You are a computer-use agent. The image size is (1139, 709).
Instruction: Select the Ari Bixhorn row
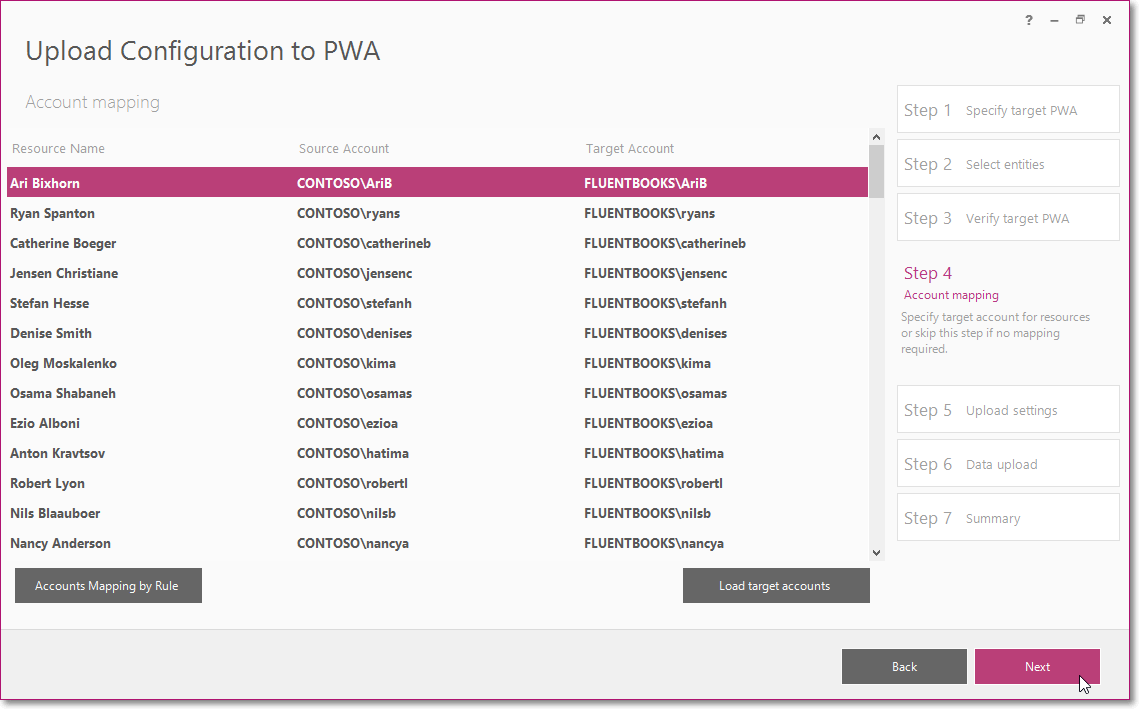[x=437, y=183]
